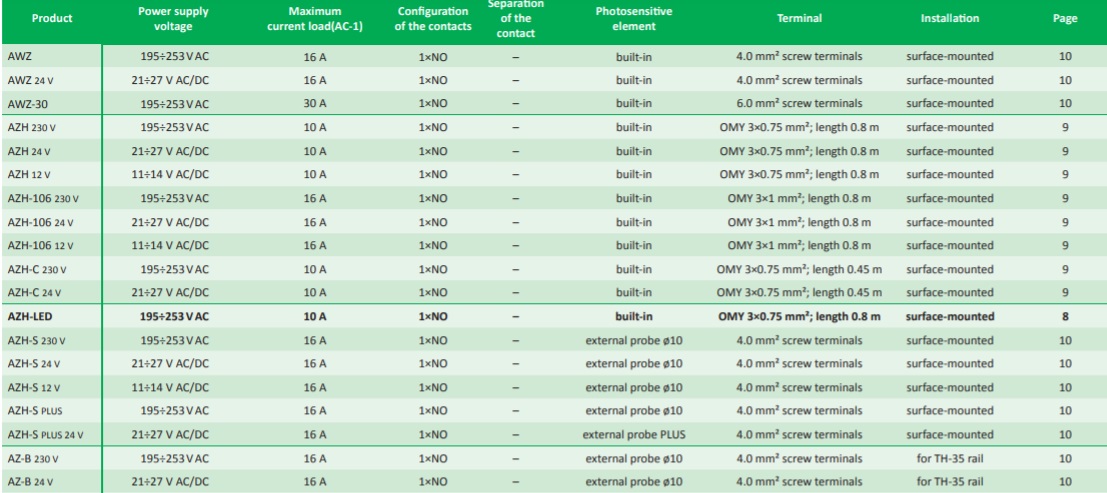Select the AZH 12 V product name
Screen dimensions: 1107x493
pyautogui.click(x=29, y=174)
